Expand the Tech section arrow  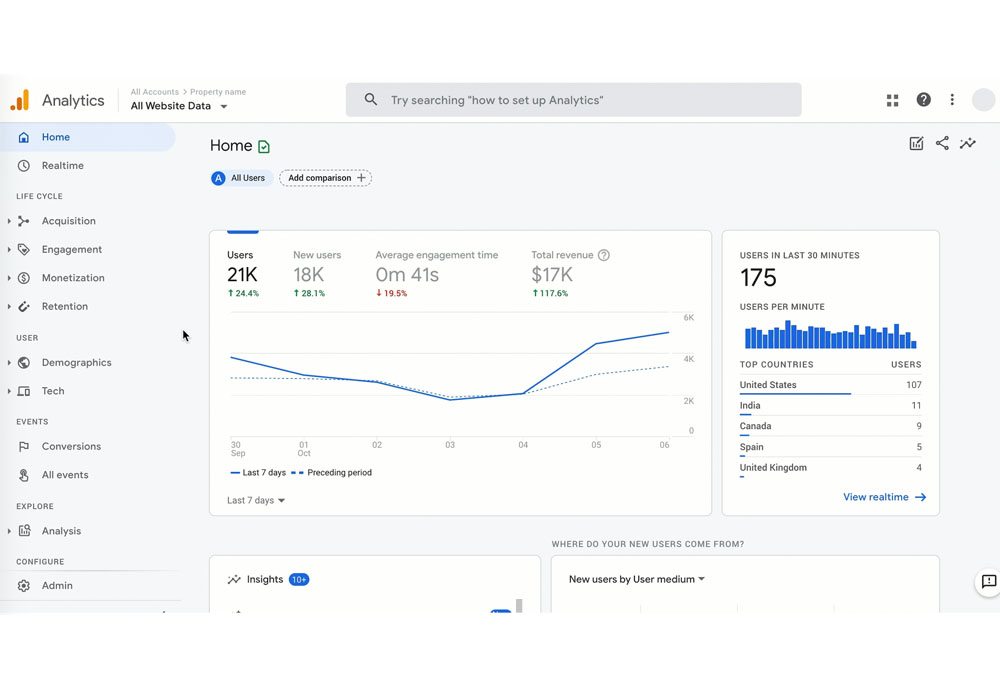[x=9, y=391]
